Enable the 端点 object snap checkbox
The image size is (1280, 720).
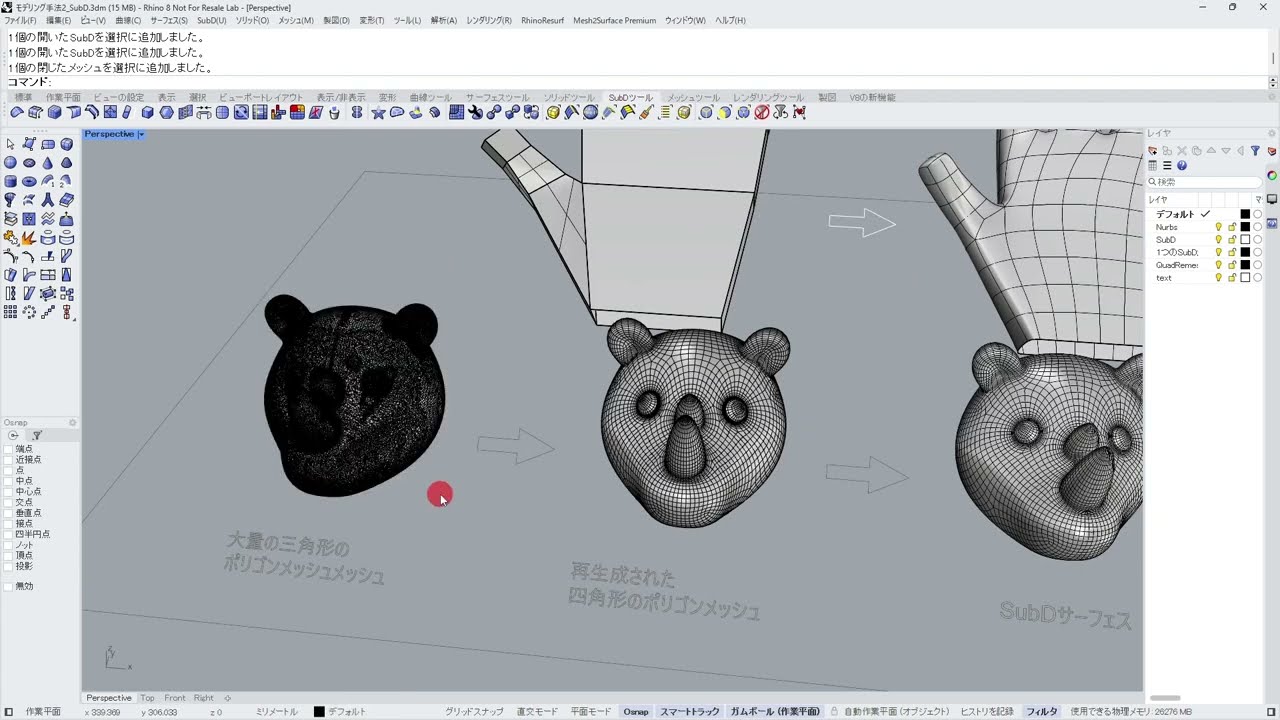[x=9, y=449]
